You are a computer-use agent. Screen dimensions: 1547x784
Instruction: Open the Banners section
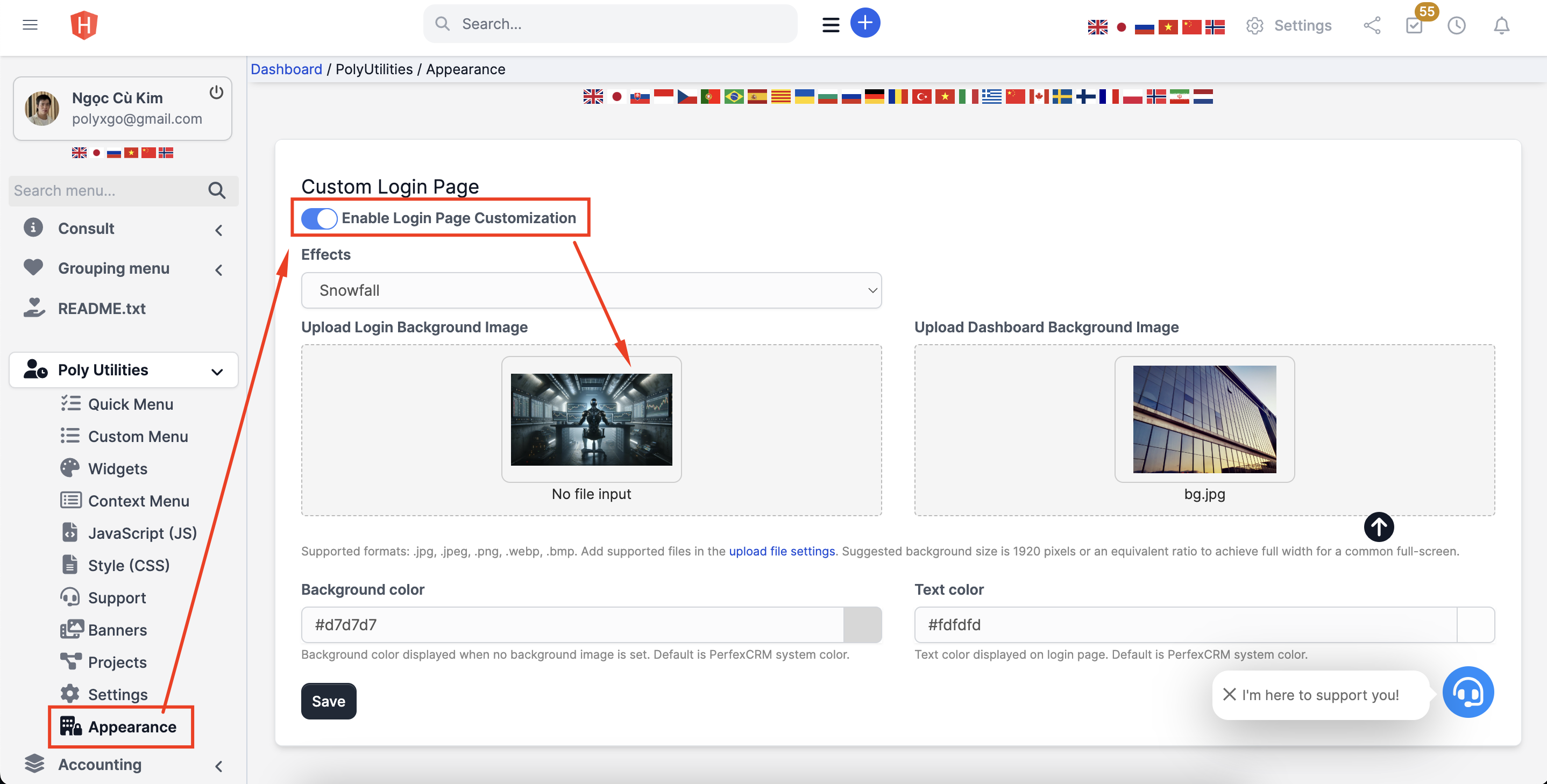(x=117, y=630)
